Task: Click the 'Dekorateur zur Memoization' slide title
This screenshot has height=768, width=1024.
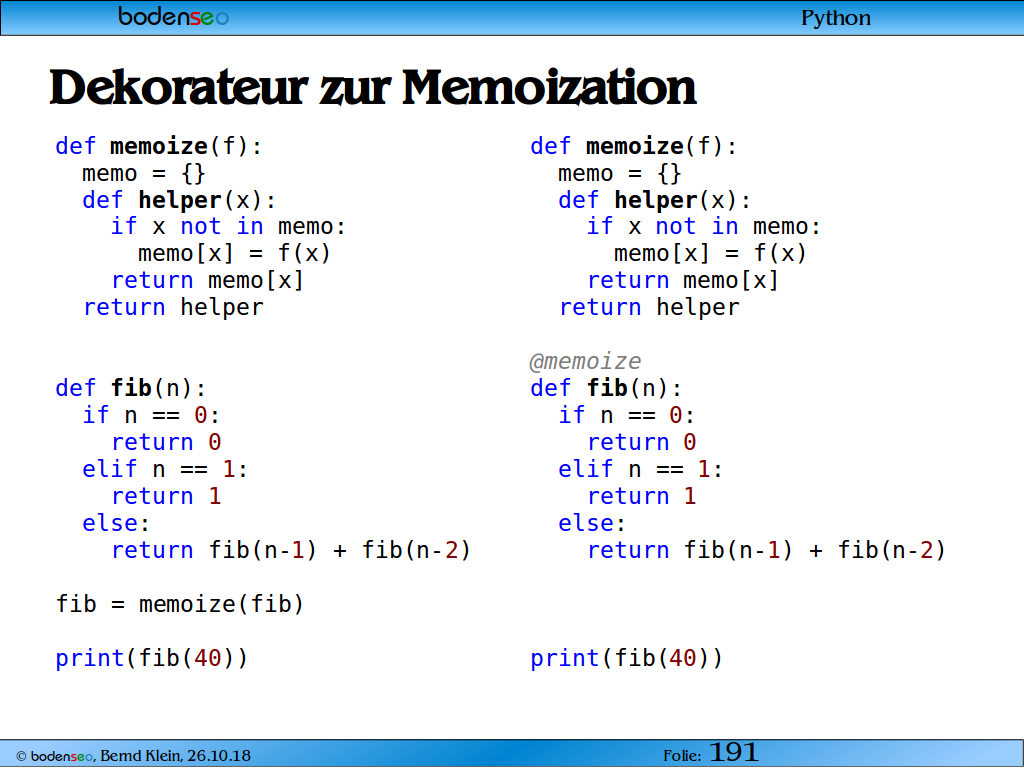Action: tap(373, 88)
